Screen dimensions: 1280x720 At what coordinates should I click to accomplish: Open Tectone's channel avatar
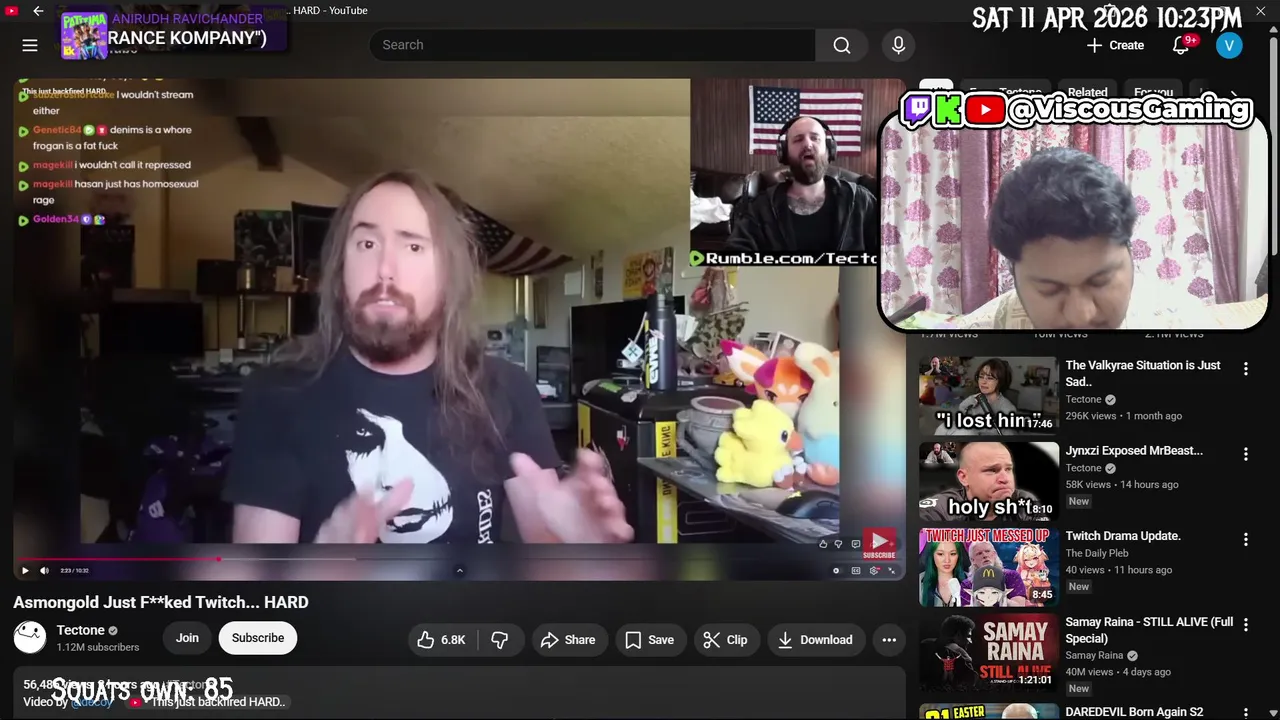coord(30,637)
